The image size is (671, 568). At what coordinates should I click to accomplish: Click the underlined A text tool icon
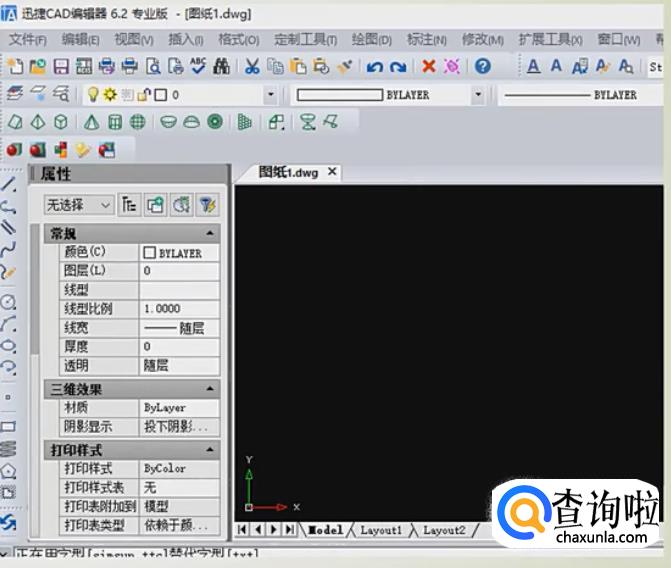(x=533, y=66)
